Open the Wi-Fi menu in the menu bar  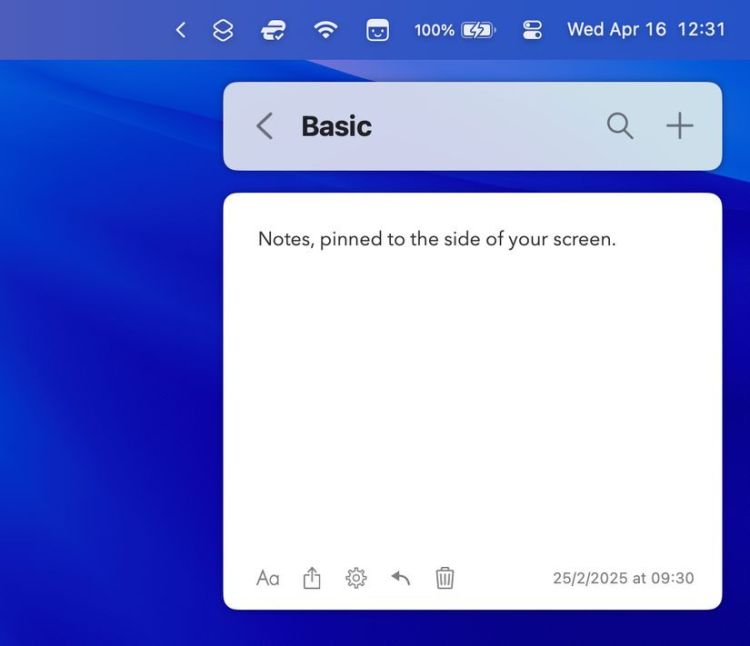[x=325, y=30]
